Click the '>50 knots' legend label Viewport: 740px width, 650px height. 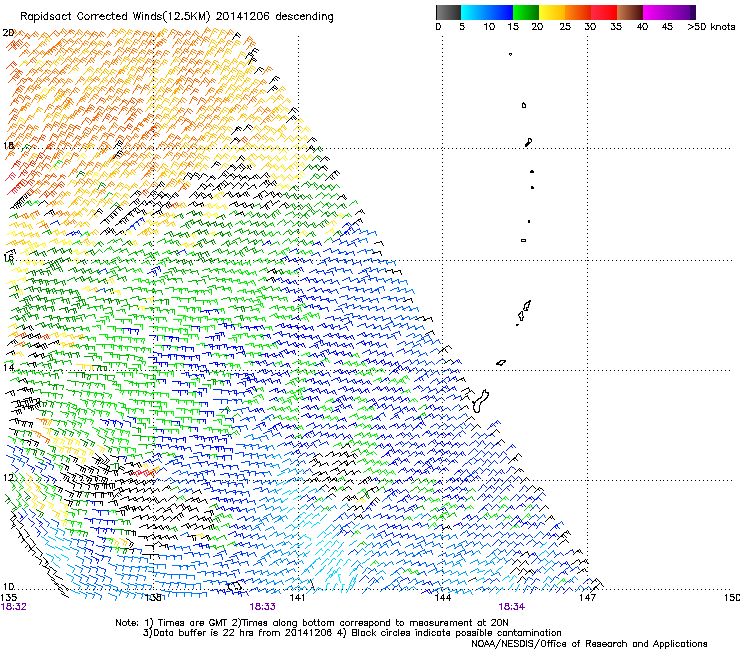click(x=711, y=27)
